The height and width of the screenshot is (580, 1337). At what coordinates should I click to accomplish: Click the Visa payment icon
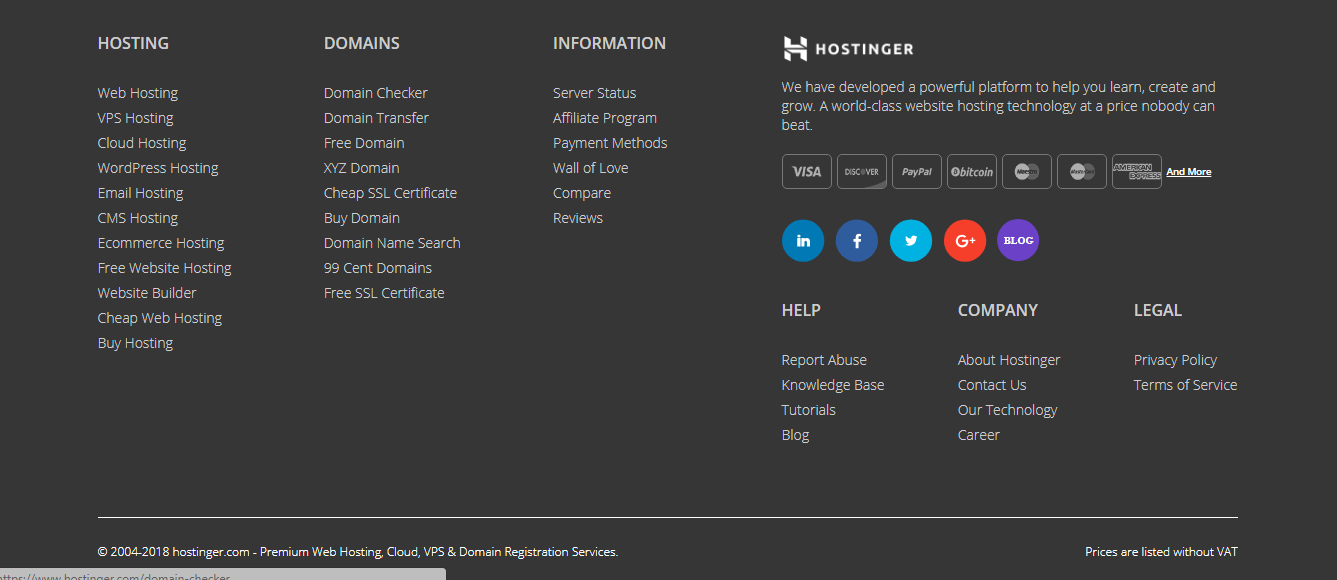[x=807, y=172]
